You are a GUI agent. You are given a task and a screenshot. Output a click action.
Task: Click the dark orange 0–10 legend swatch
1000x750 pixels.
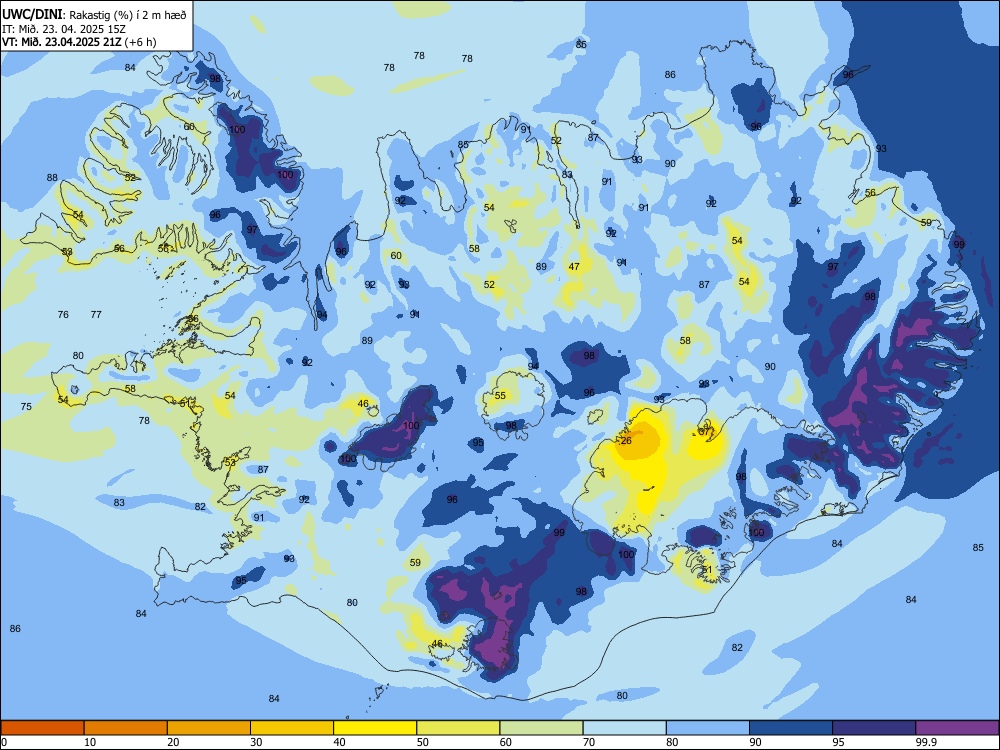[42, 728]
